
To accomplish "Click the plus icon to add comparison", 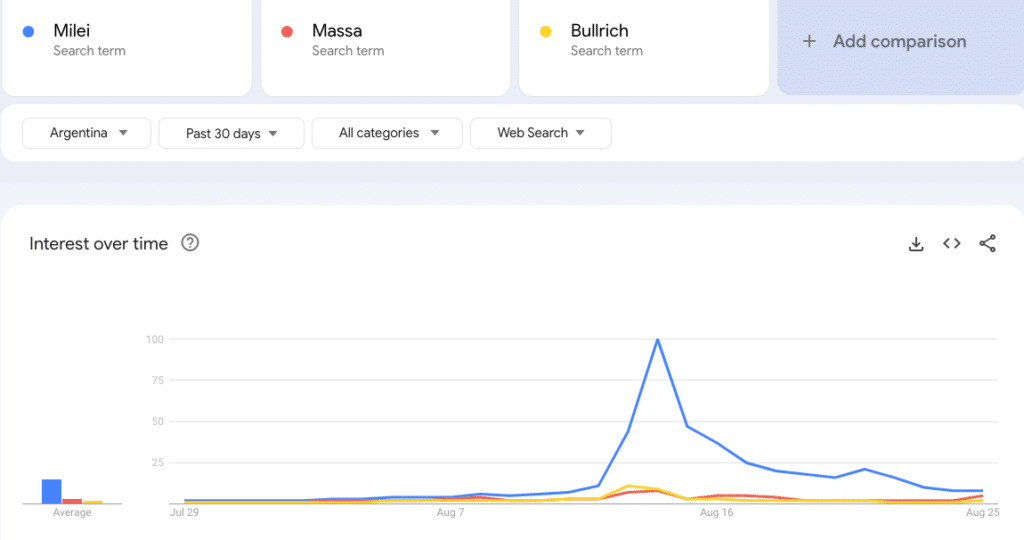I will (810, 42).
